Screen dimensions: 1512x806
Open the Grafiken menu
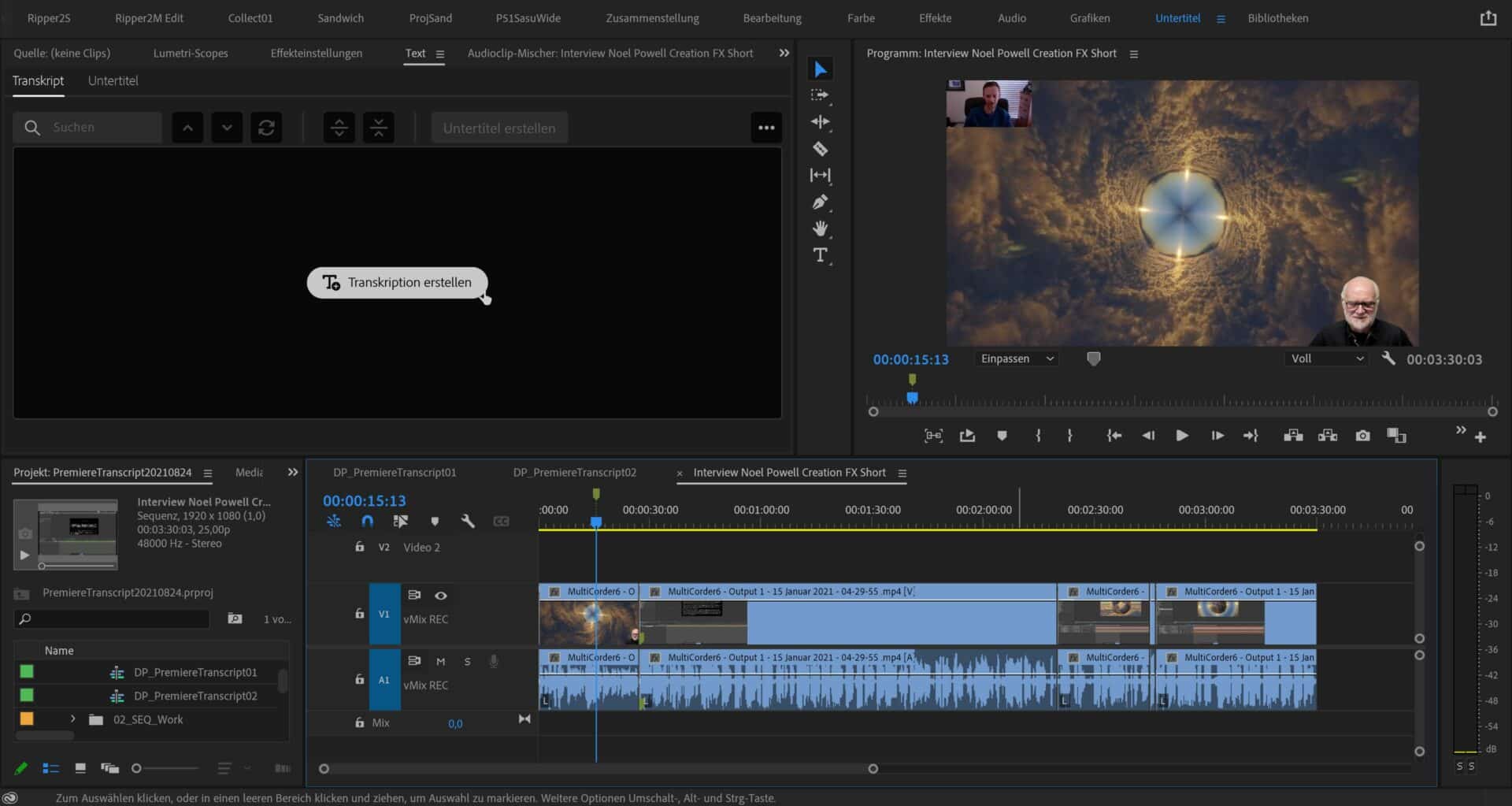pos(1090,17)
